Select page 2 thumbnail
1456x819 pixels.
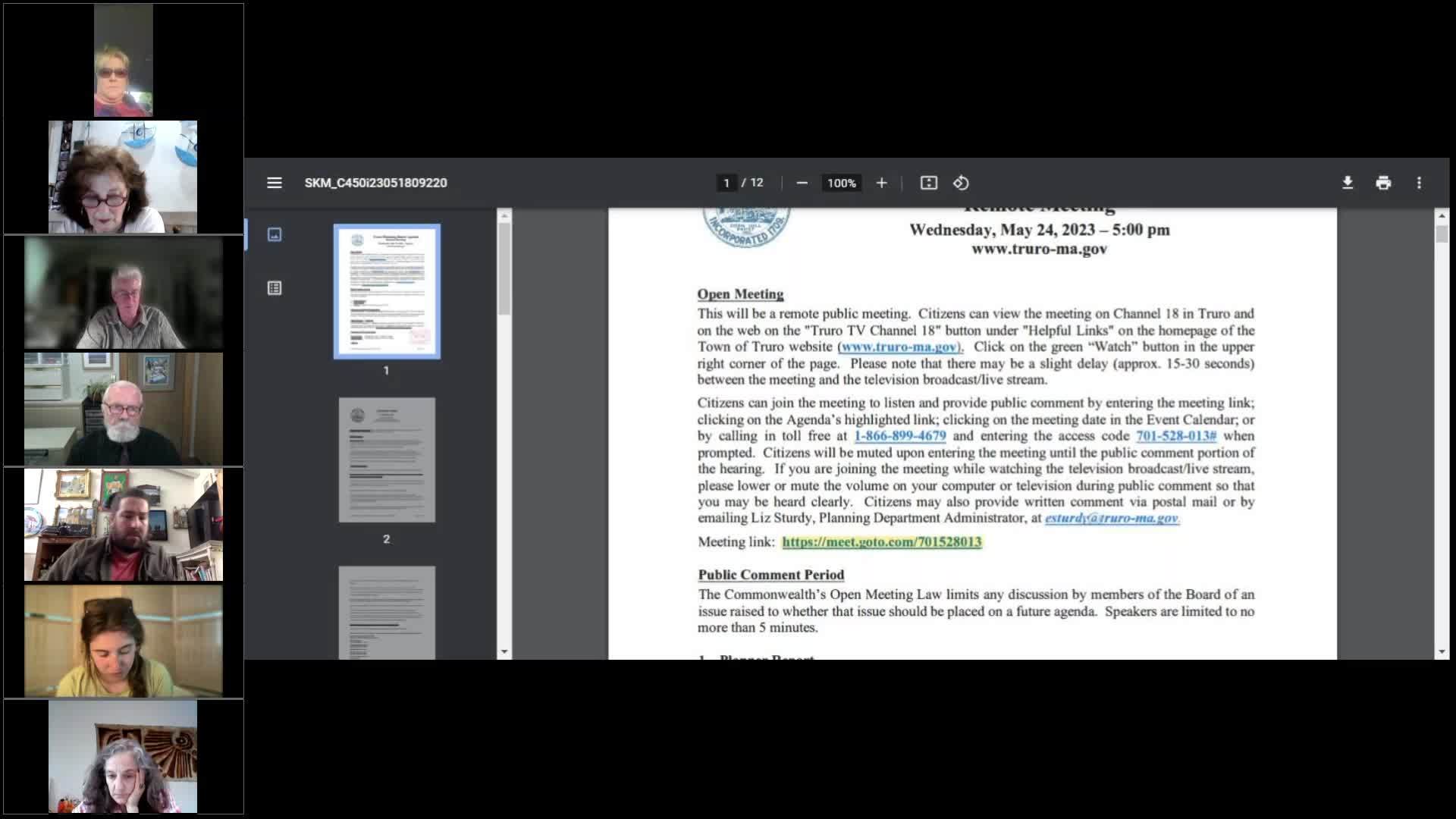click(387, 460)
